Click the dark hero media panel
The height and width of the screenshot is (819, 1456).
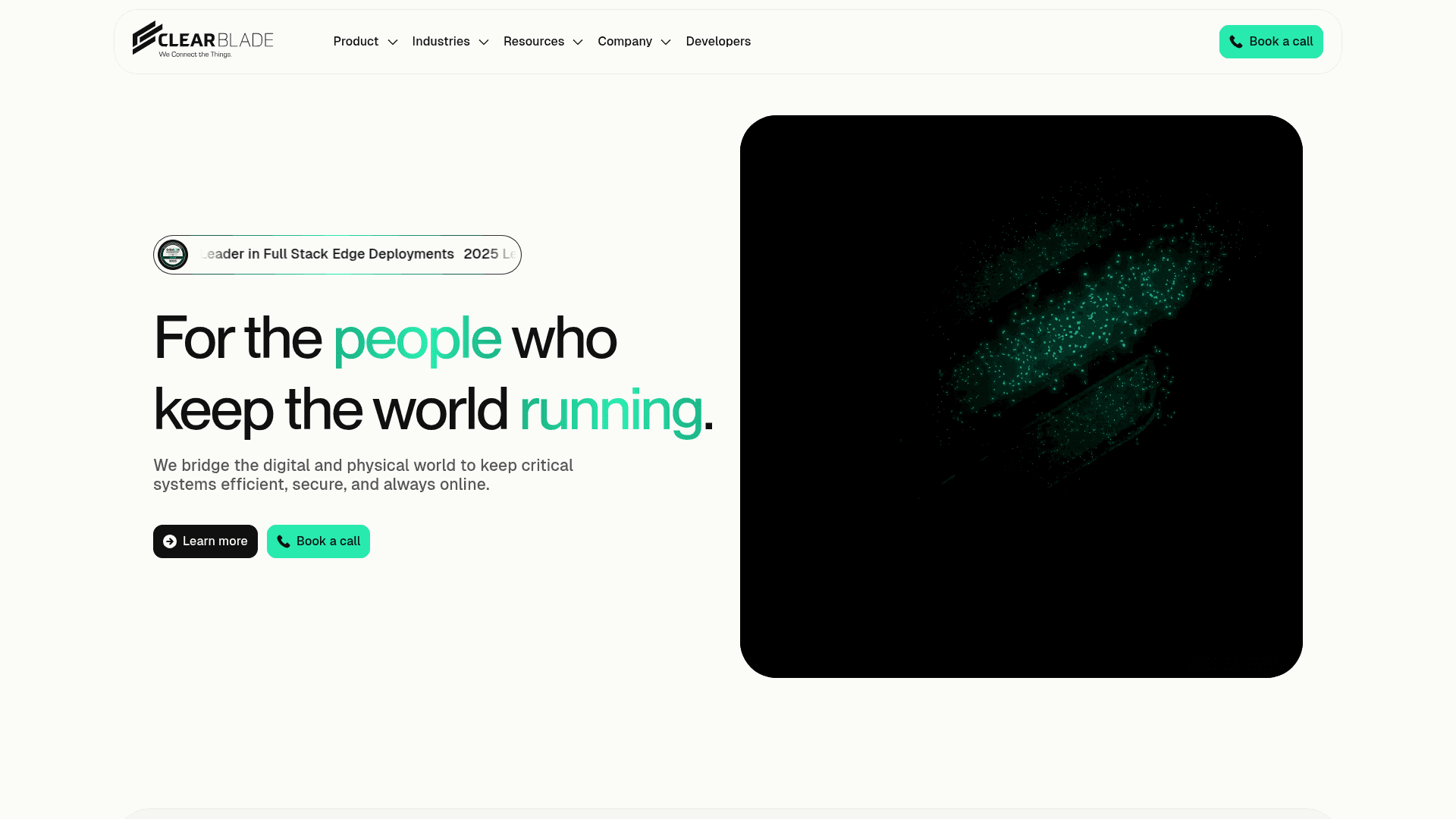point(1021,395)
